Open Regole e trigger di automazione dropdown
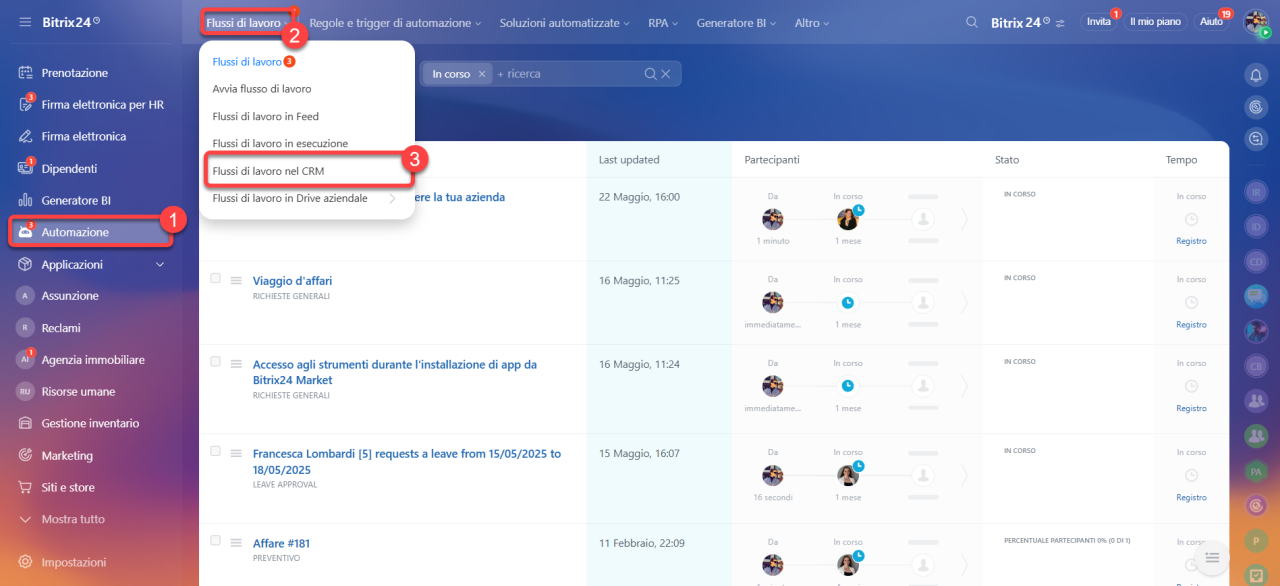Screen dimensions: 1280x586 pos(395,22)
